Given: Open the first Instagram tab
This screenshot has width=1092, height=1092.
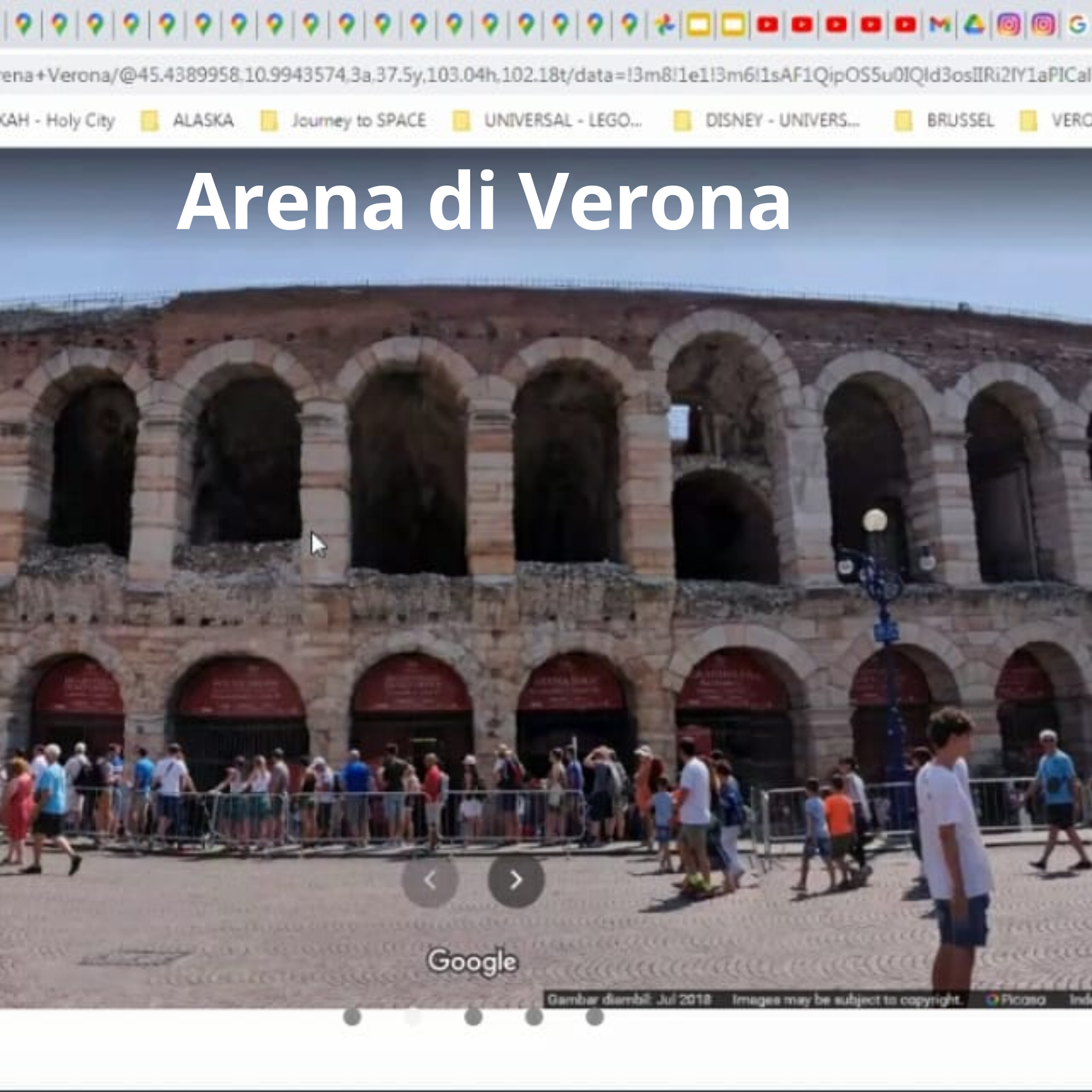Looking at the screenshot, I should pyautogui.click(x=1008, y=25).
